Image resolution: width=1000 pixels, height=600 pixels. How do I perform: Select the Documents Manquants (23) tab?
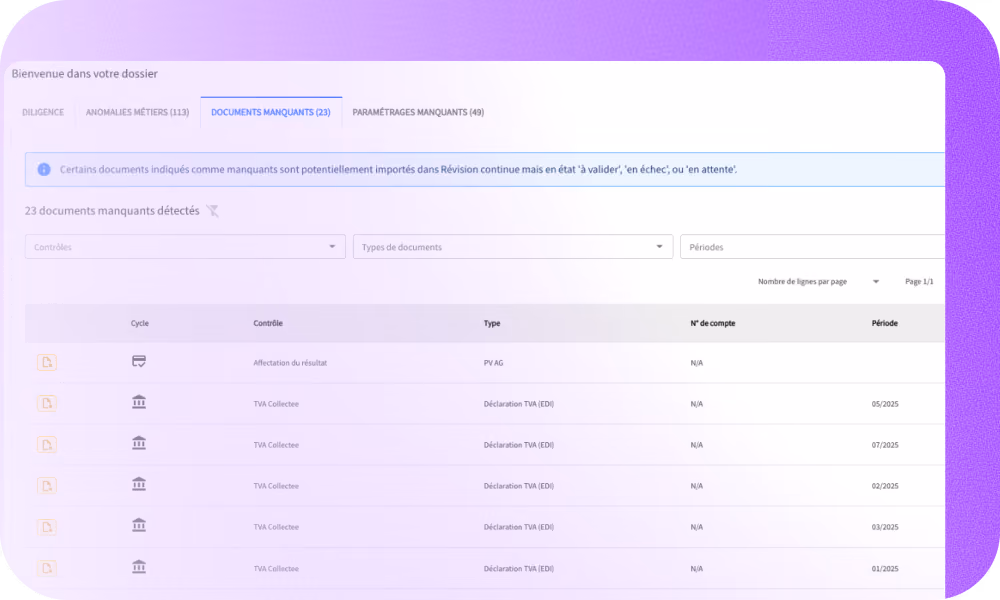pos(271,112)
